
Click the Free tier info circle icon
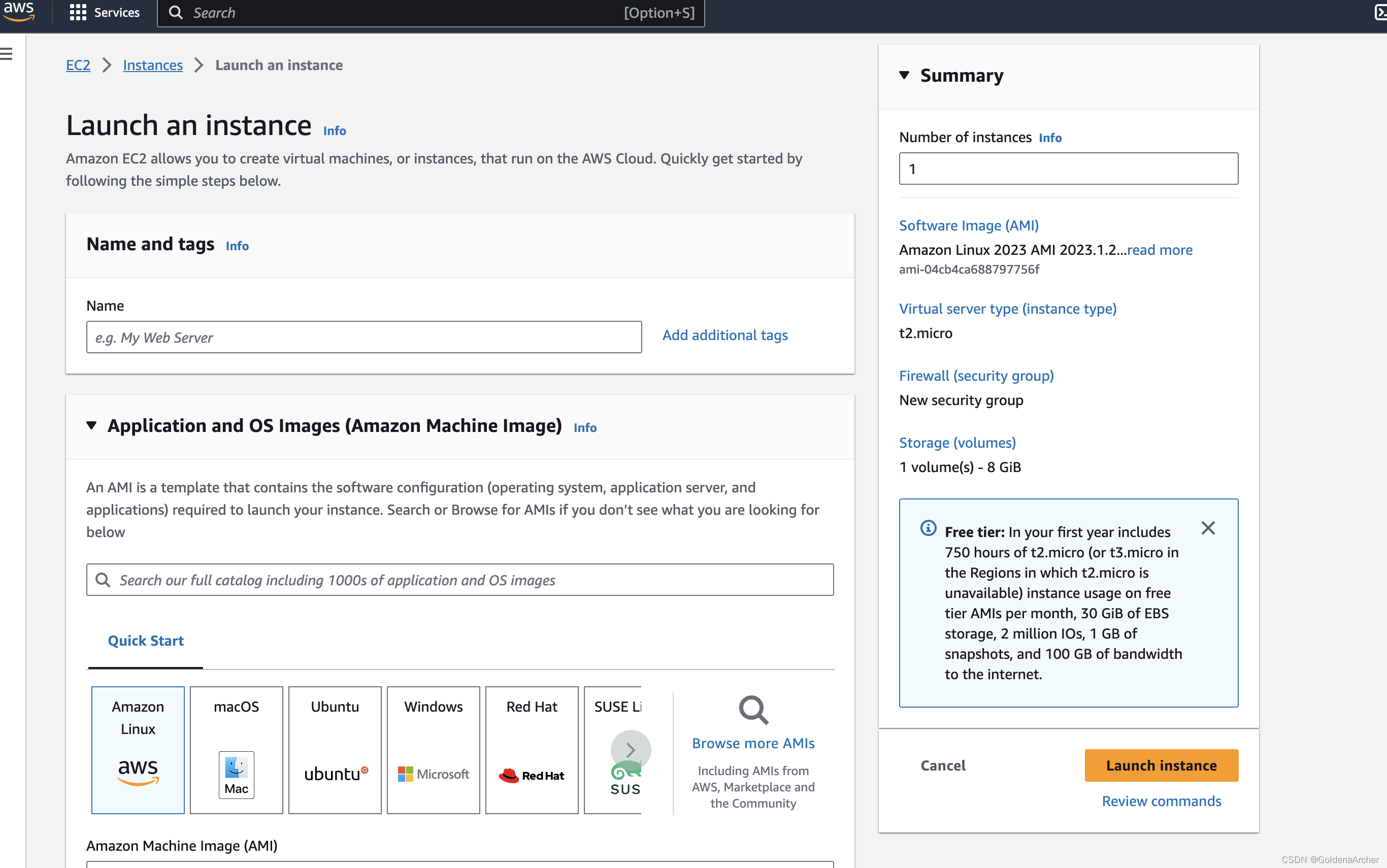click(x=928, y=527)
